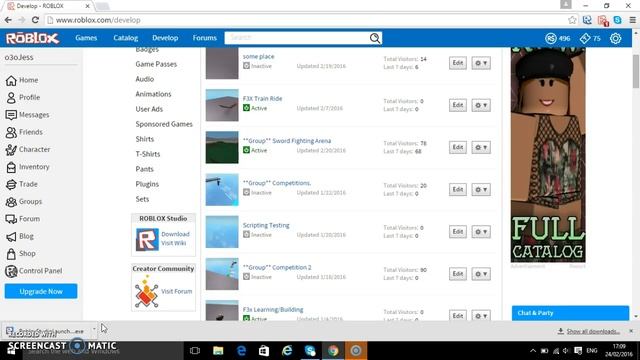Open gear dropdown for F3x Learning/Building
640x360 pixels.
click(x=481, y=316)
